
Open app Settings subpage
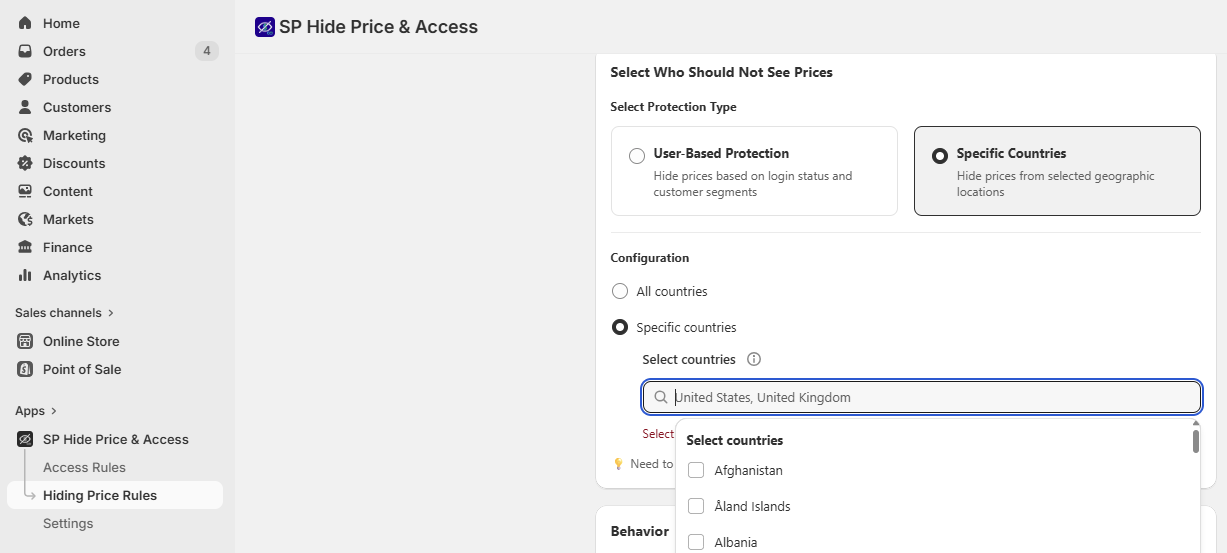pyautogui.click(x=68, y=523)
